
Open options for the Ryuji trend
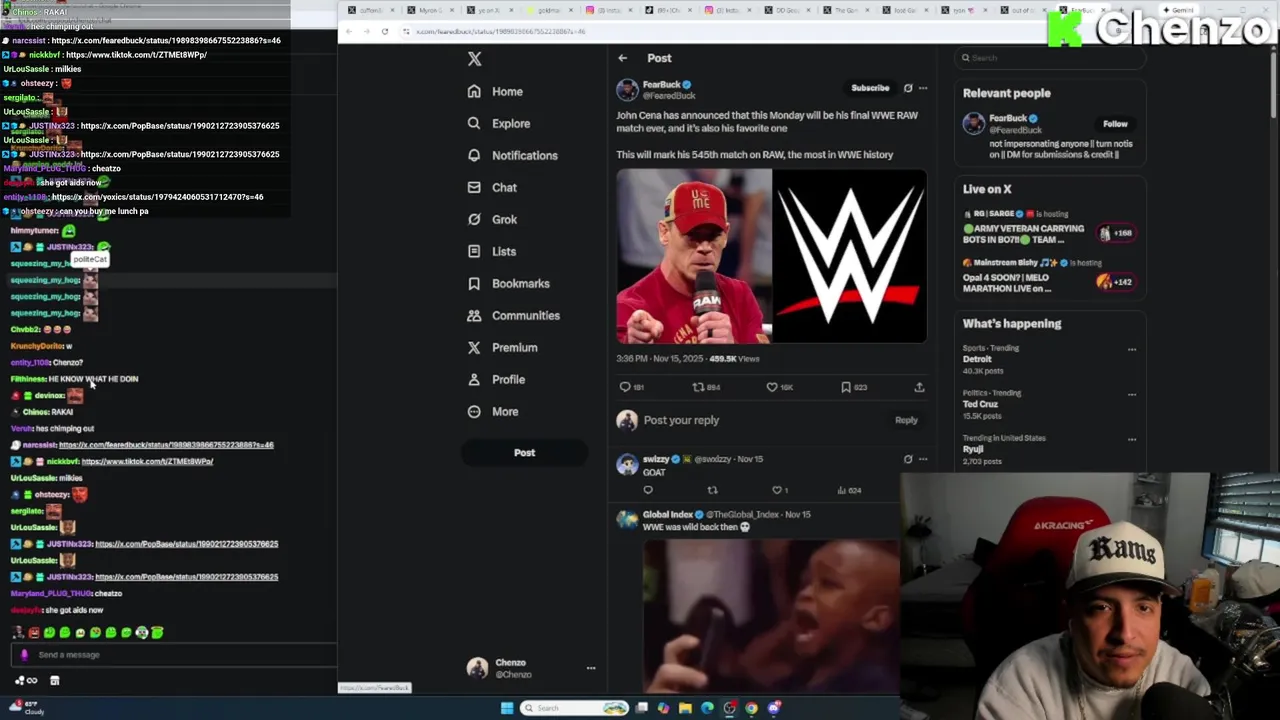click(x=1132, y=439)
